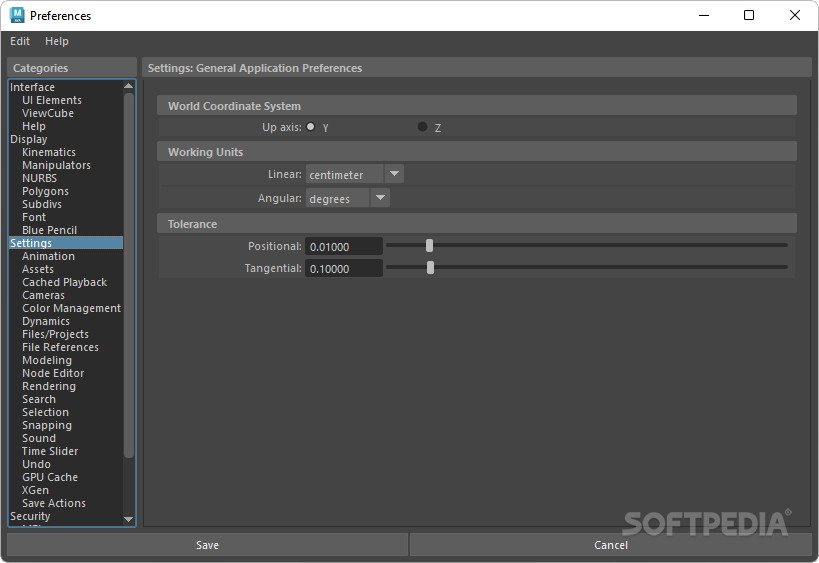Click the Save button

(207, 545)
